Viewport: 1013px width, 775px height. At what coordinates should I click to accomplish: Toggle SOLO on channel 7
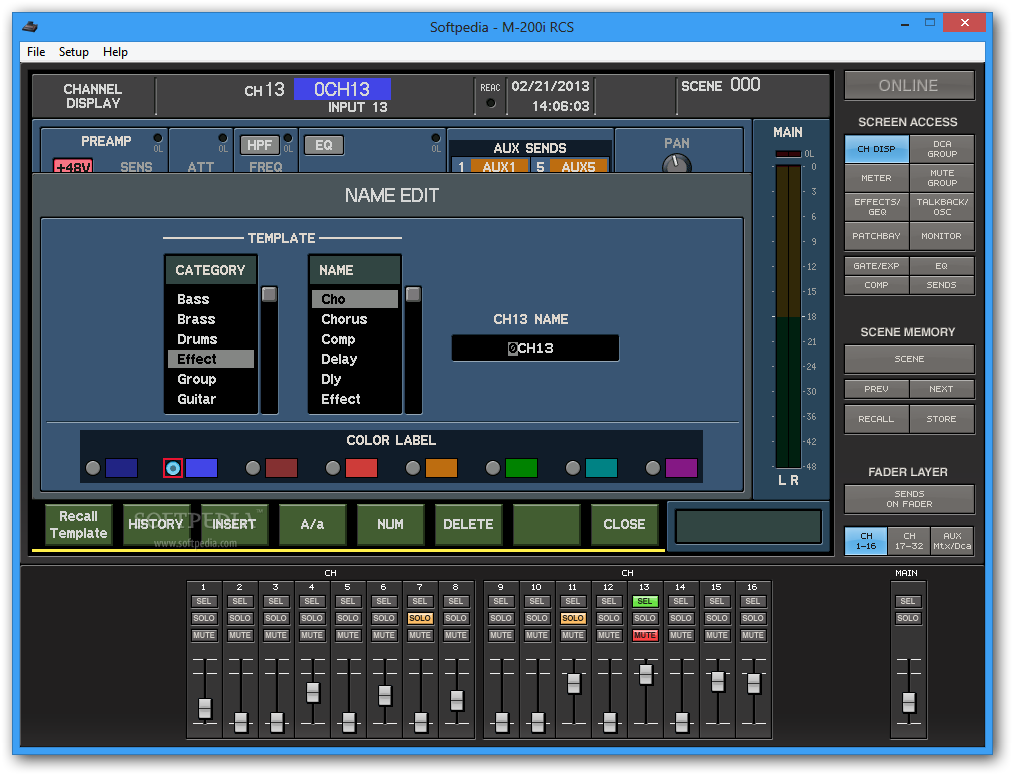pos(420,618)
